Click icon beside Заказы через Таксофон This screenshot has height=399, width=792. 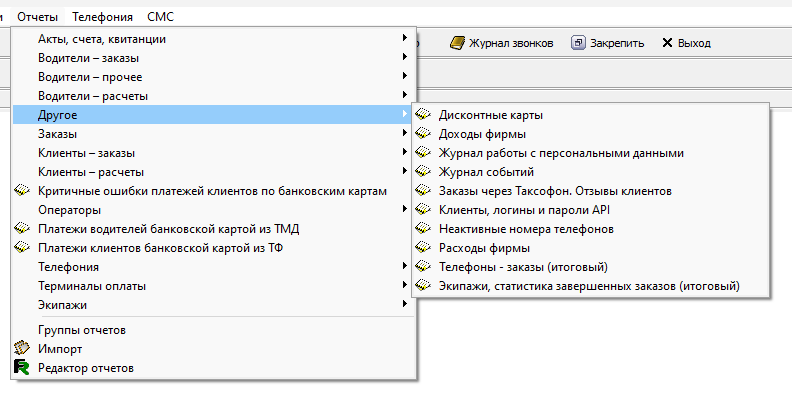(423, 190)
